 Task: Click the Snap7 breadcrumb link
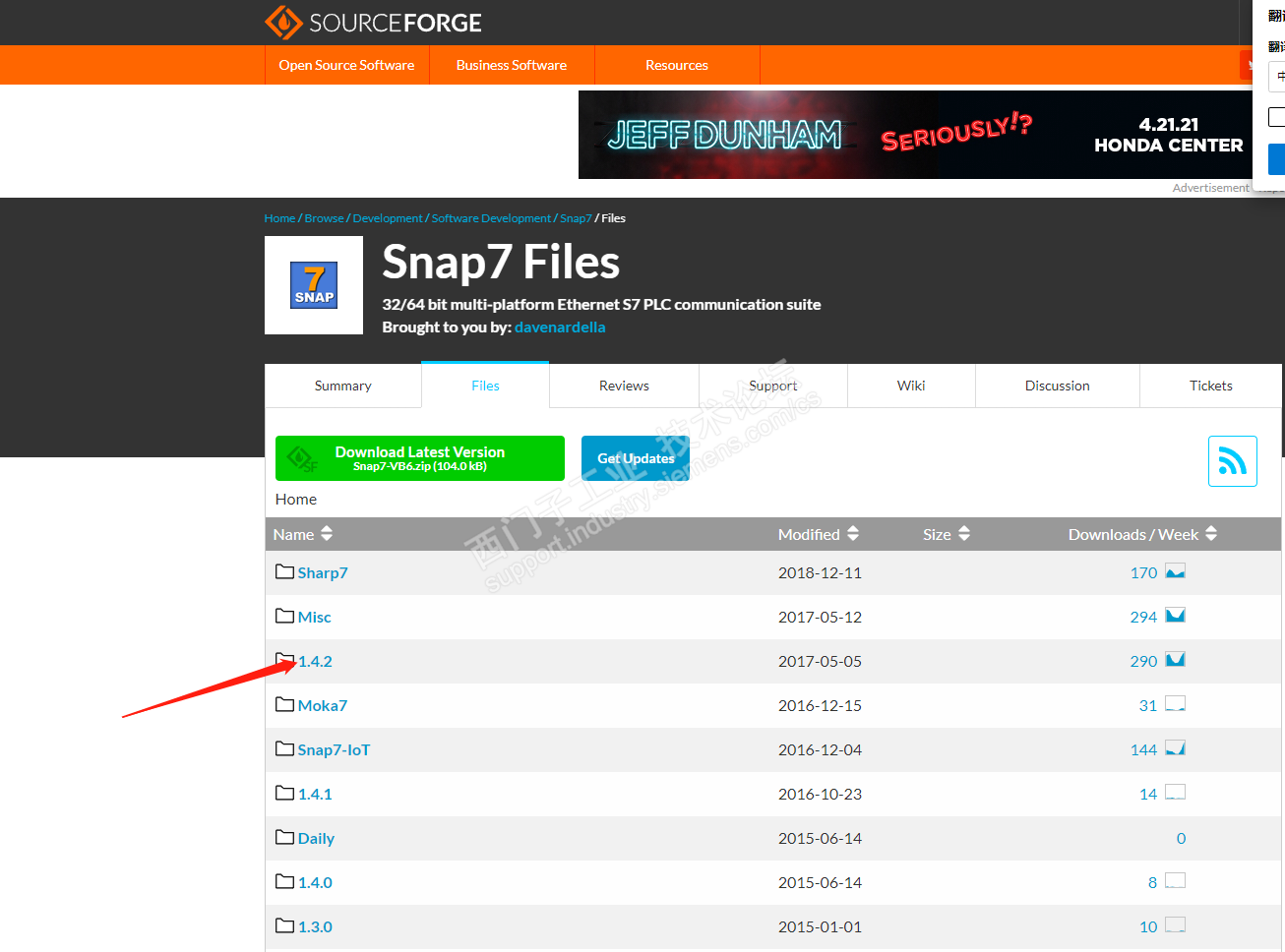tap(576, 218)
